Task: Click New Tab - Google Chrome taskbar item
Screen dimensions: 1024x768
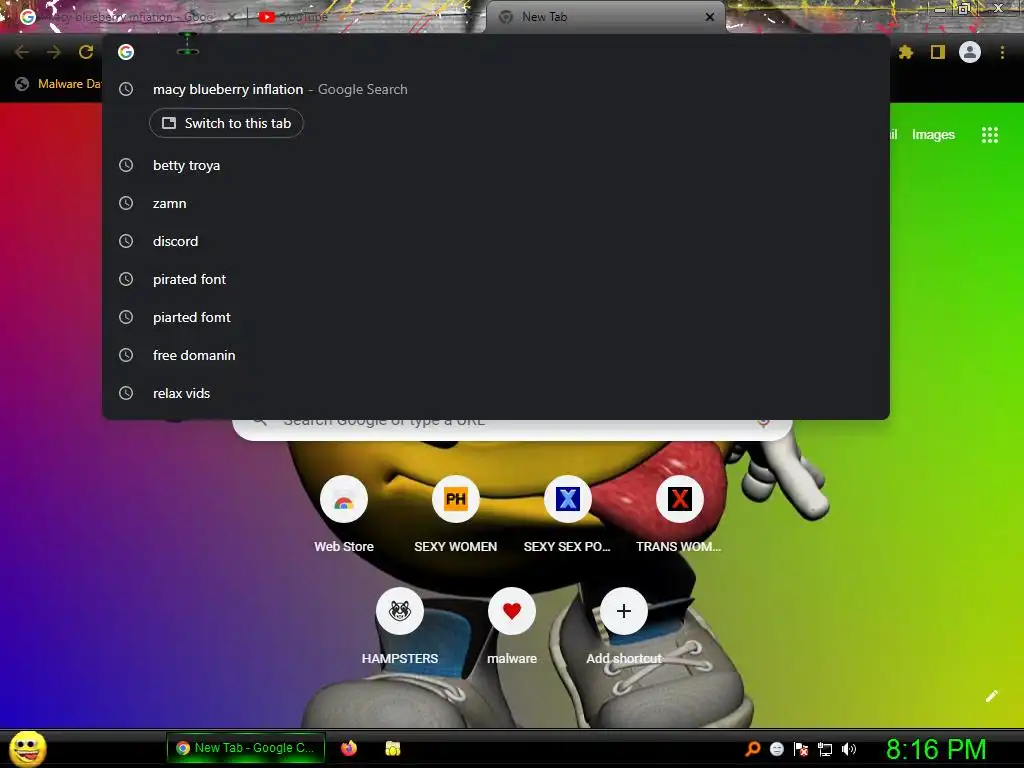Action: [246, 748]
